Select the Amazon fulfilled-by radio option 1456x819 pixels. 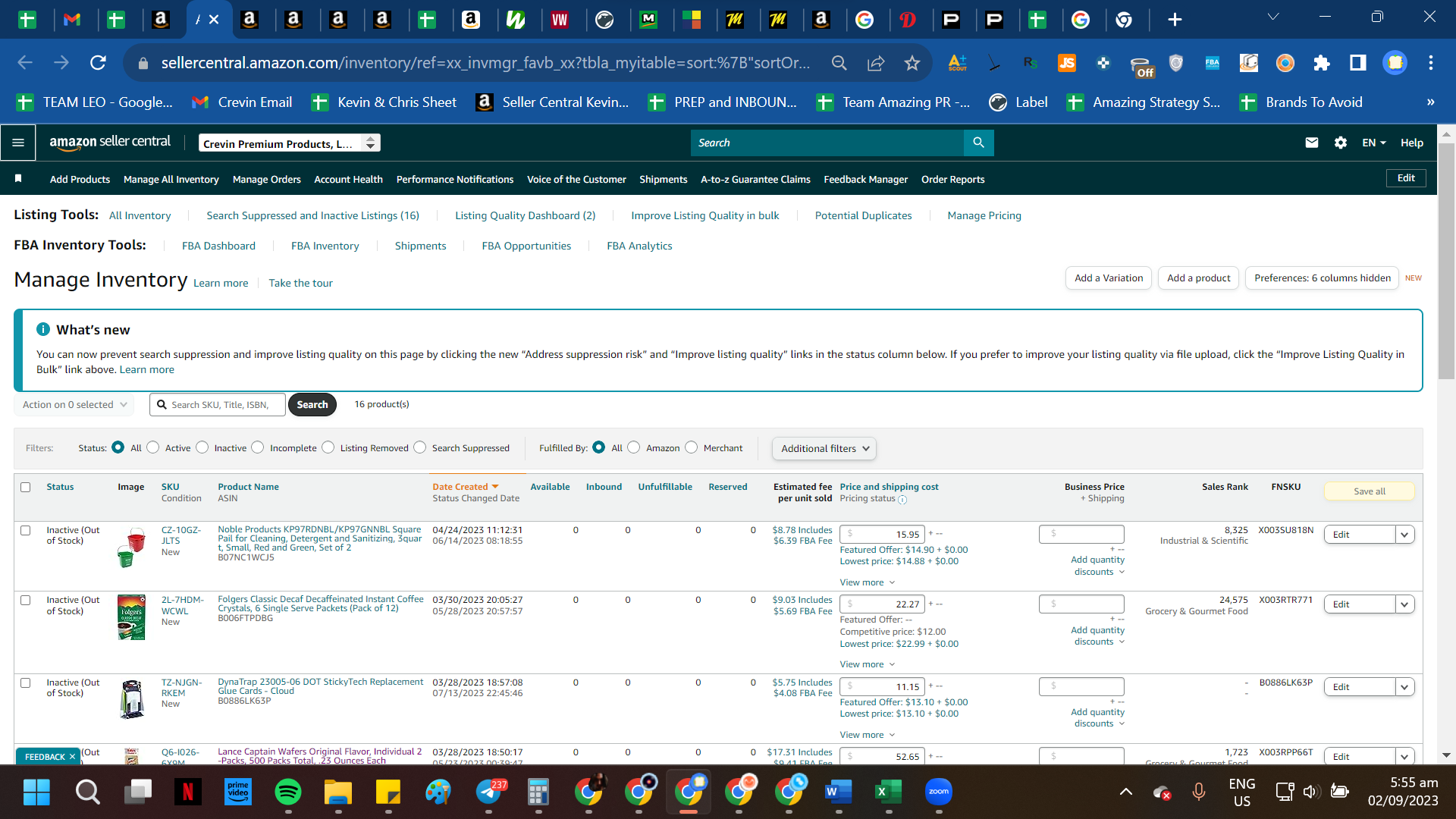pyautogui.click(x=634, y=447)
